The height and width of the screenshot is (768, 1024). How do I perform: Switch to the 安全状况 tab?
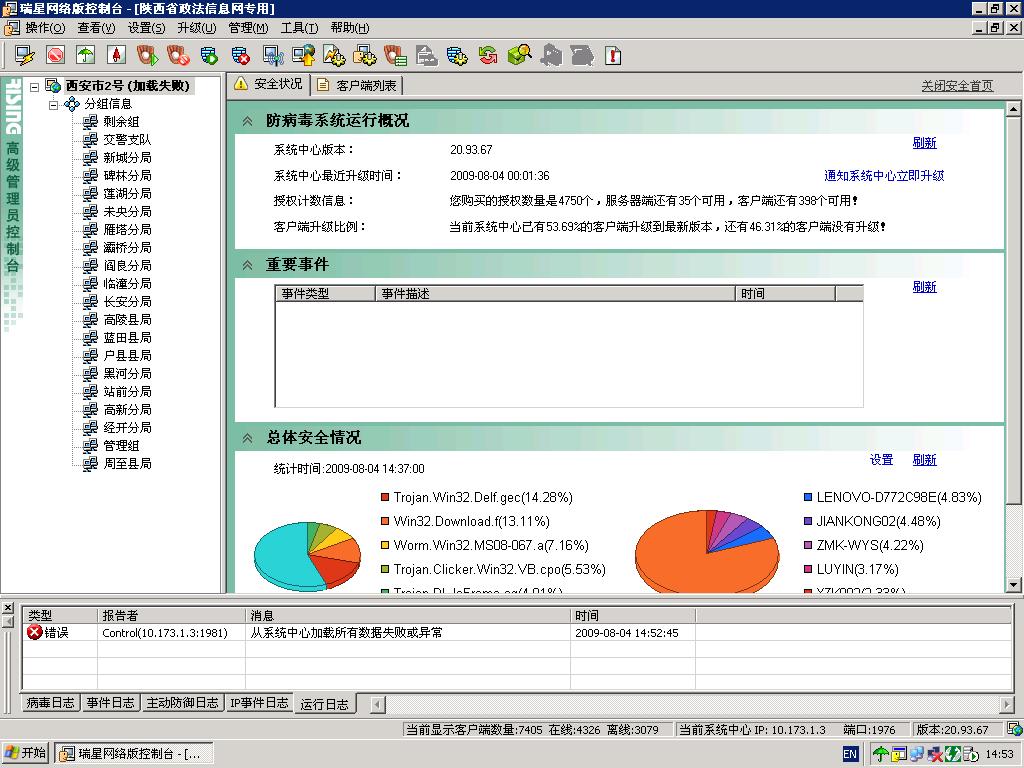click(x=268, y=84)
